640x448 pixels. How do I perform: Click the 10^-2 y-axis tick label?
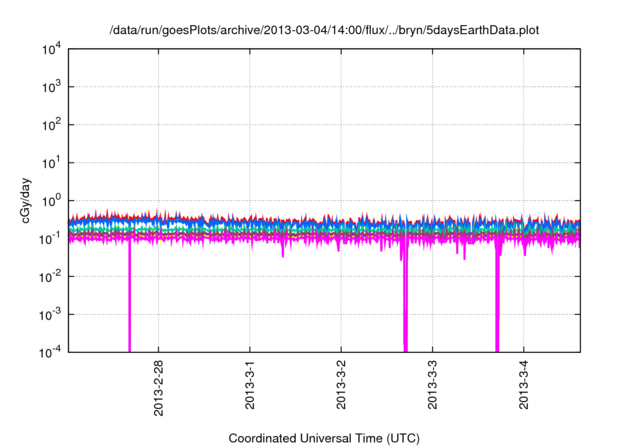tap(50, 277)
